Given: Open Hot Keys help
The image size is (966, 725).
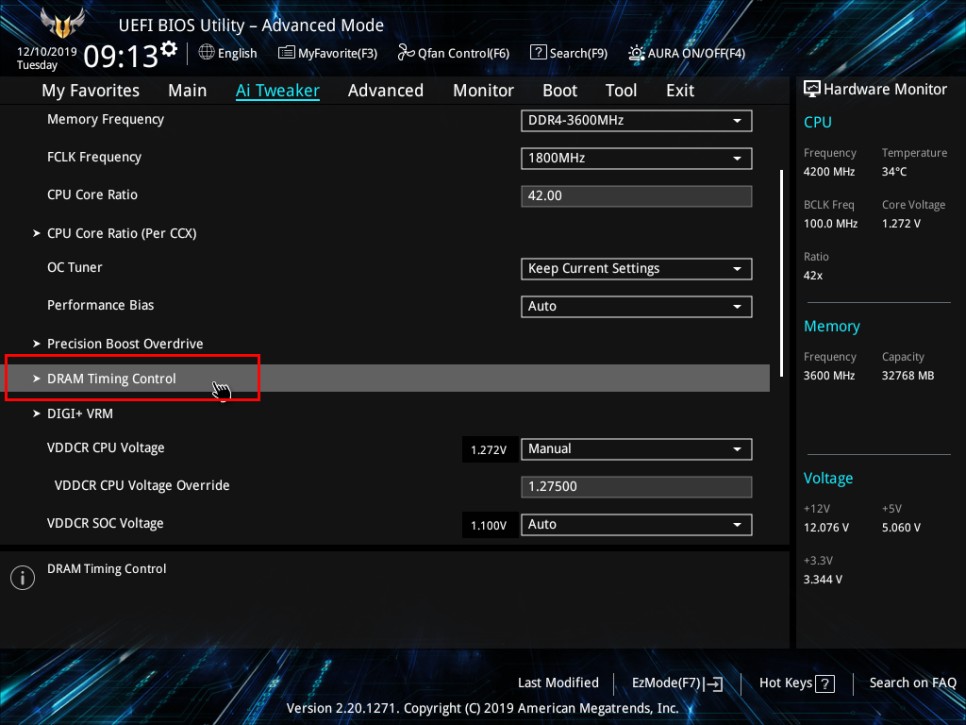Looking at the screenshot, I should pyautogui.click(x=797, y=683).
